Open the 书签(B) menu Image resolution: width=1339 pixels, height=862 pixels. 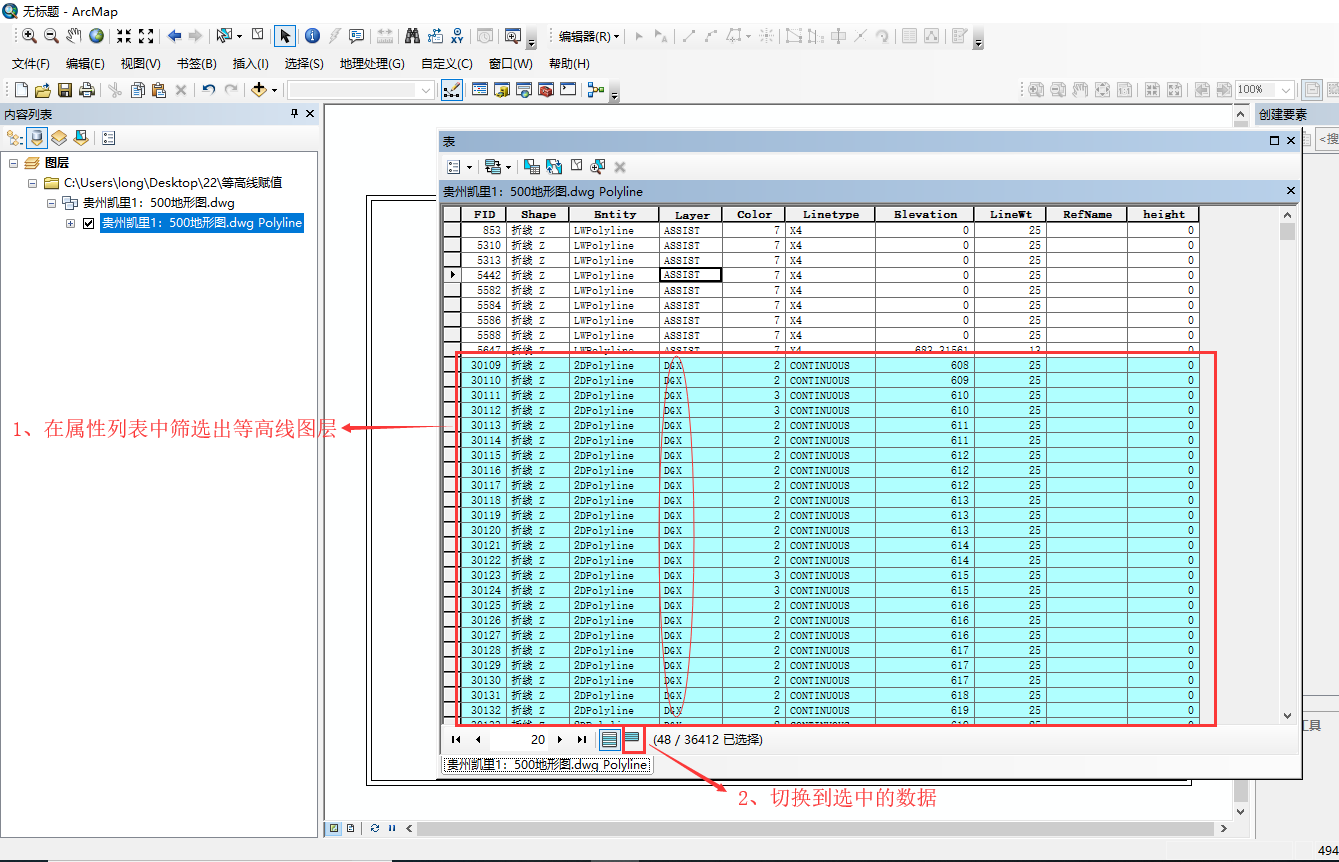pos(196,64)
